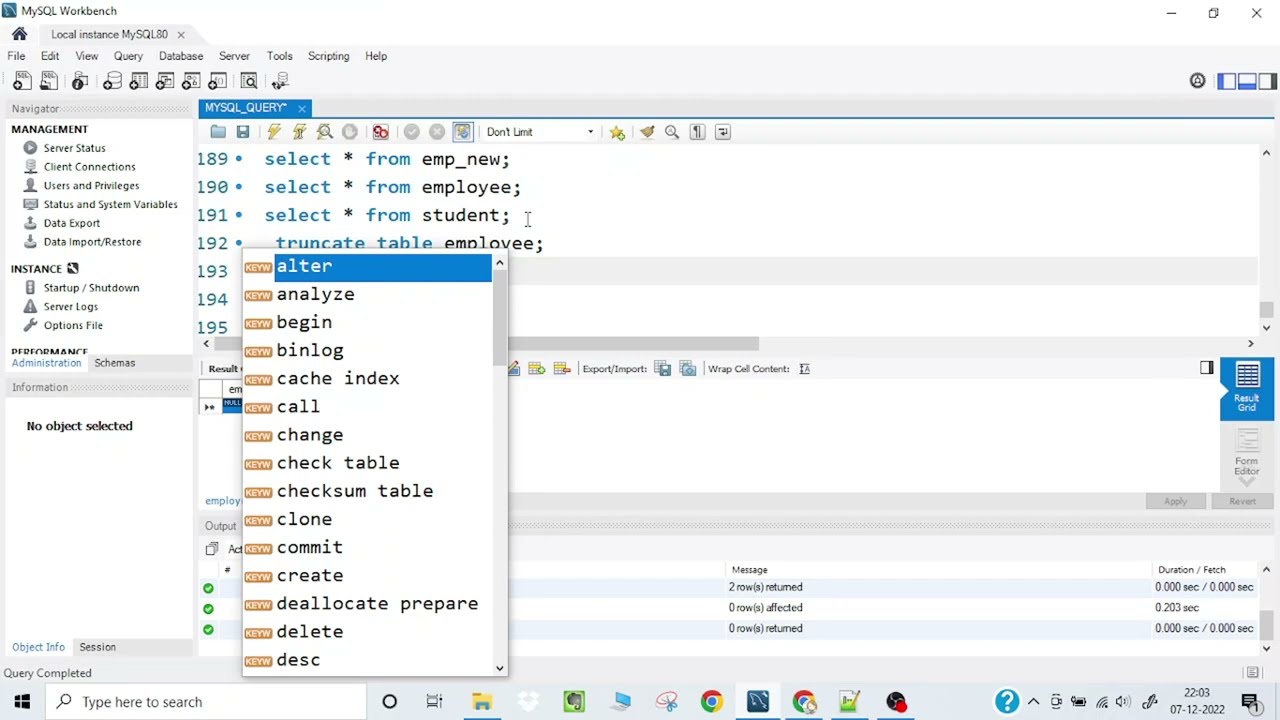Switch to the Schemas tab
Image resolution: width=1280 pixels, height=720 pixels.
point(114,363)
